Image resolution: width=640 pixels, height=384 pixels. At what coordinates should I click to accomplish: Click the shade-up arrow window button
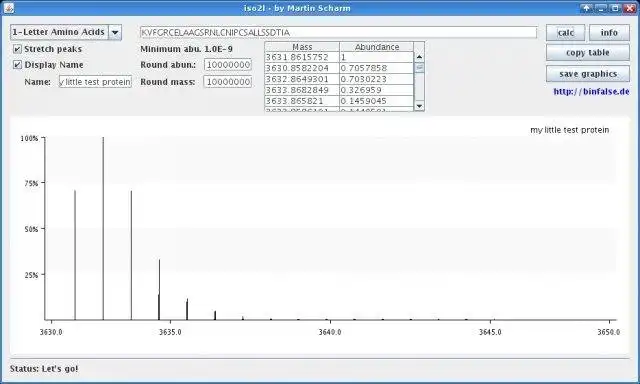coord(586,8)
